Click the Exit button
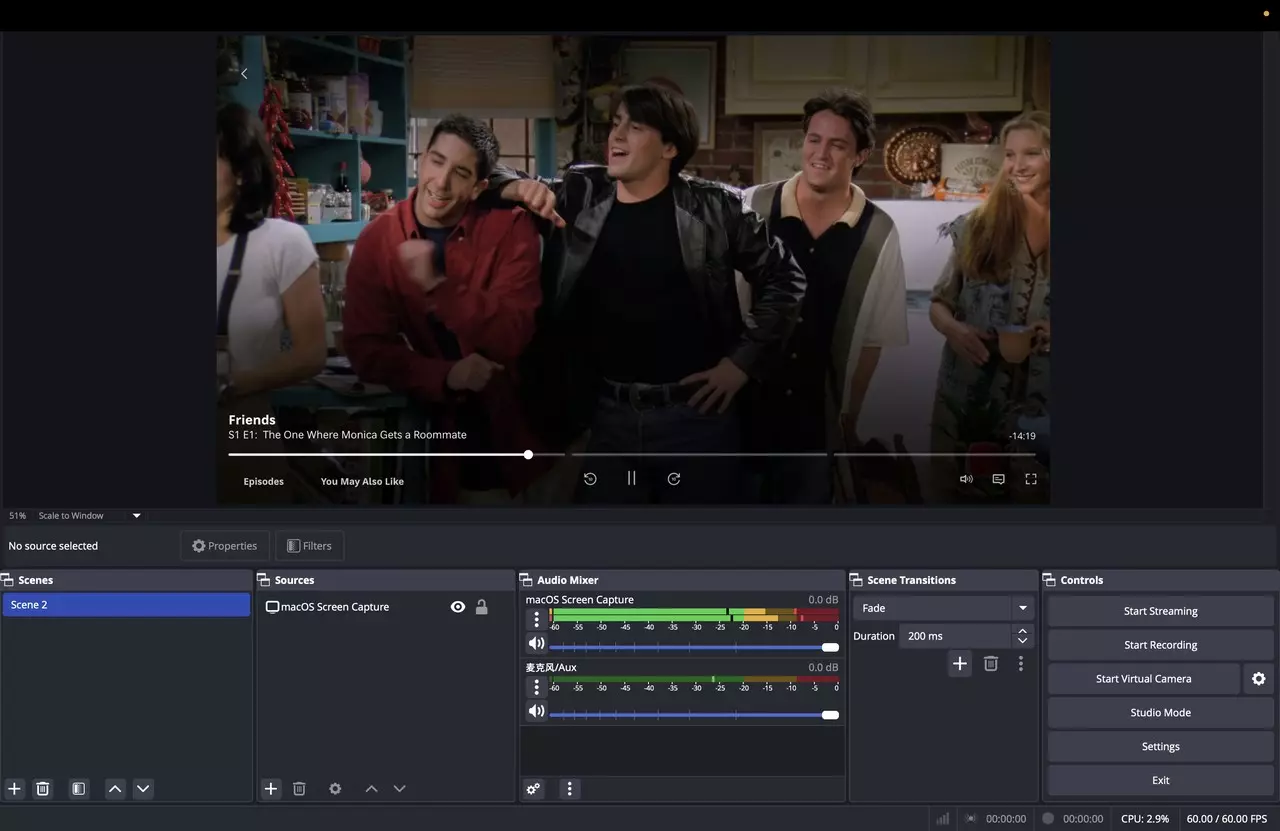 [1160, 781]
